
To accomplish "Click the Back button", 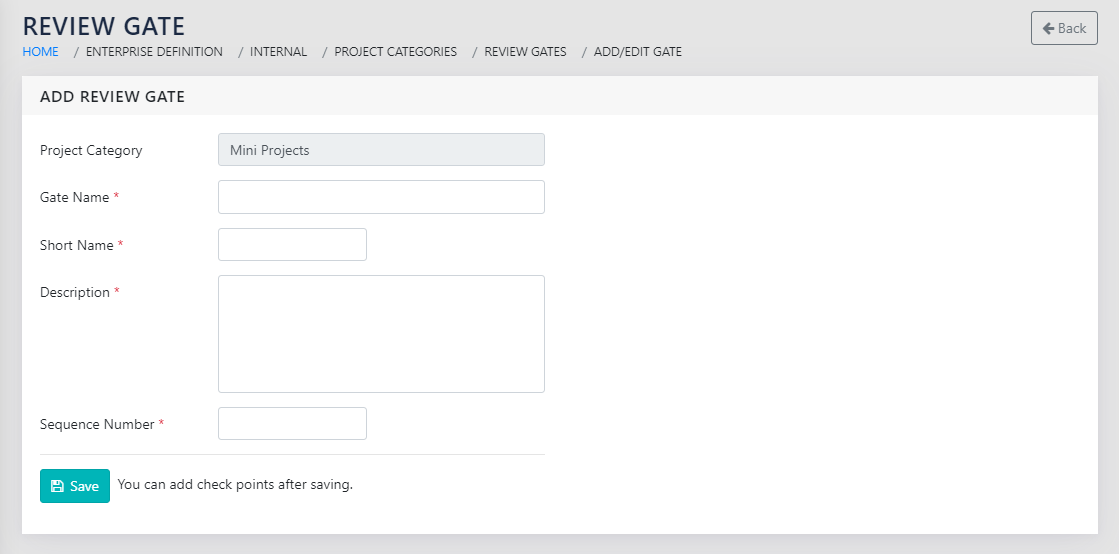I will pyautogui.click(x=1063, y=28).
